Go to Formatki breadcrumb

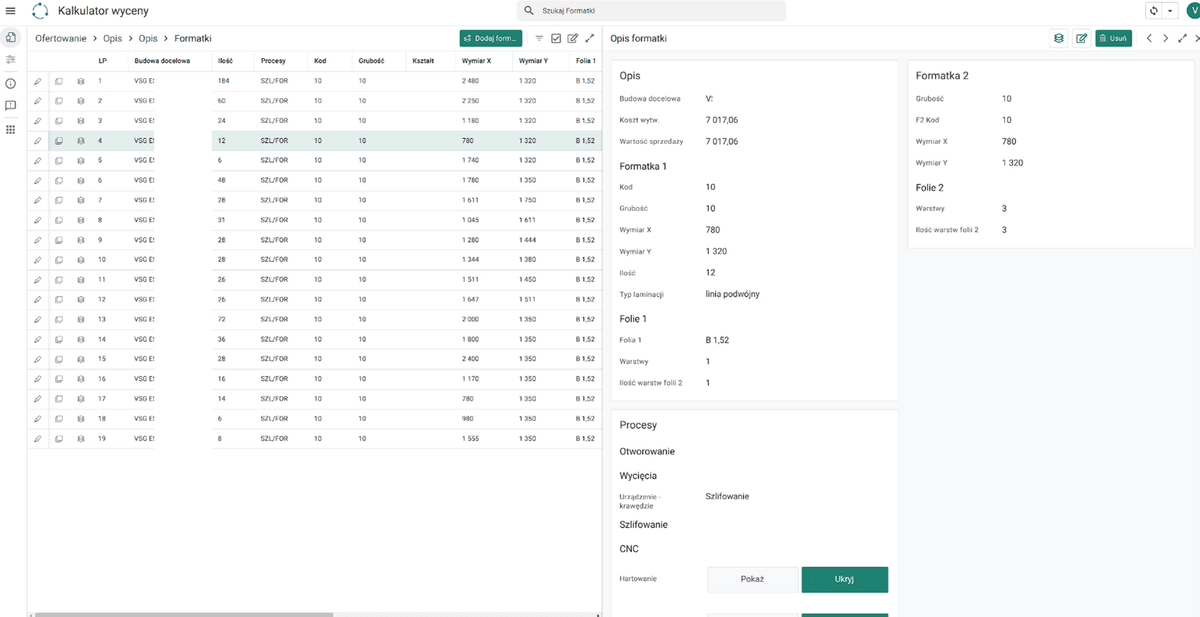point(193,38)
